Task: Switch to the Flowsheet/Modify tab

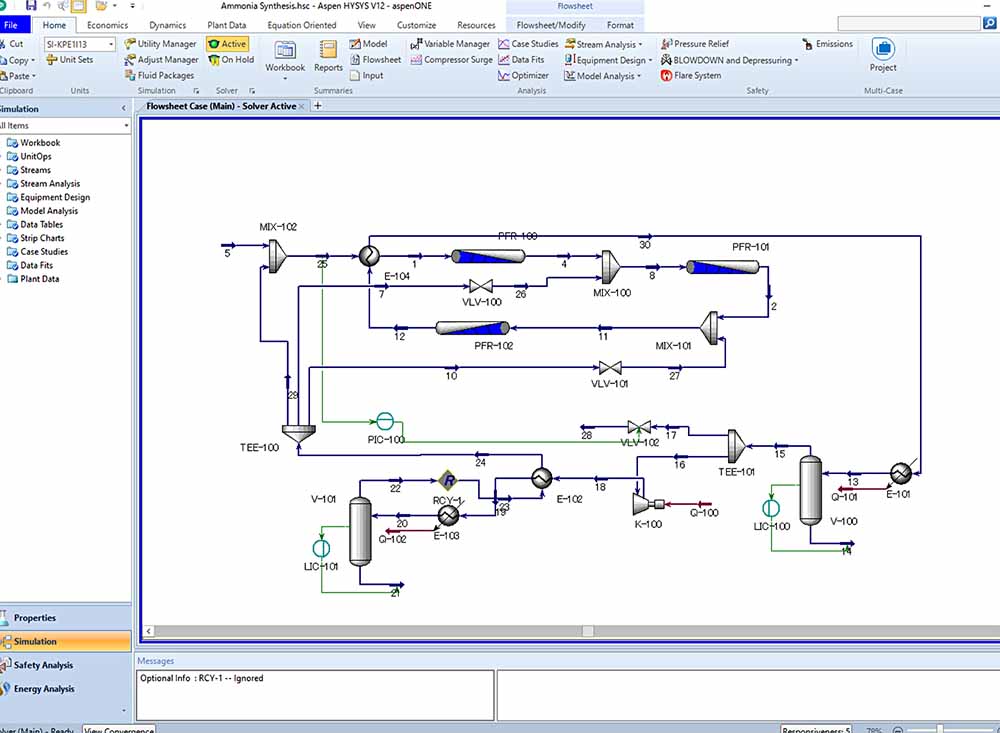Action: point(551,25)
